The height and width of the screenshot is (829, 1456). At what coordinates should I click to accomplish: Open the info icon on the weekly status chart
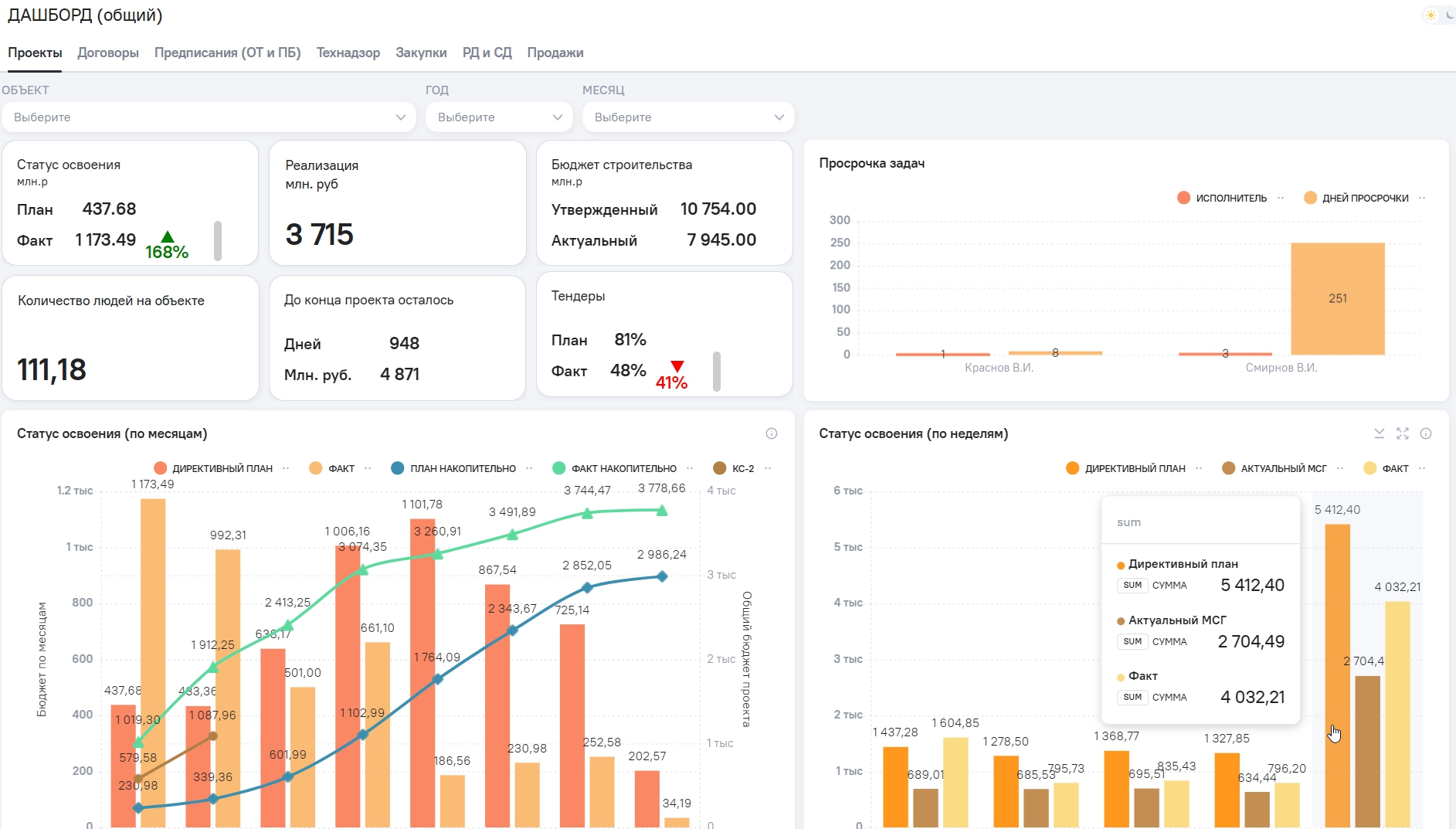point(1426,433)
